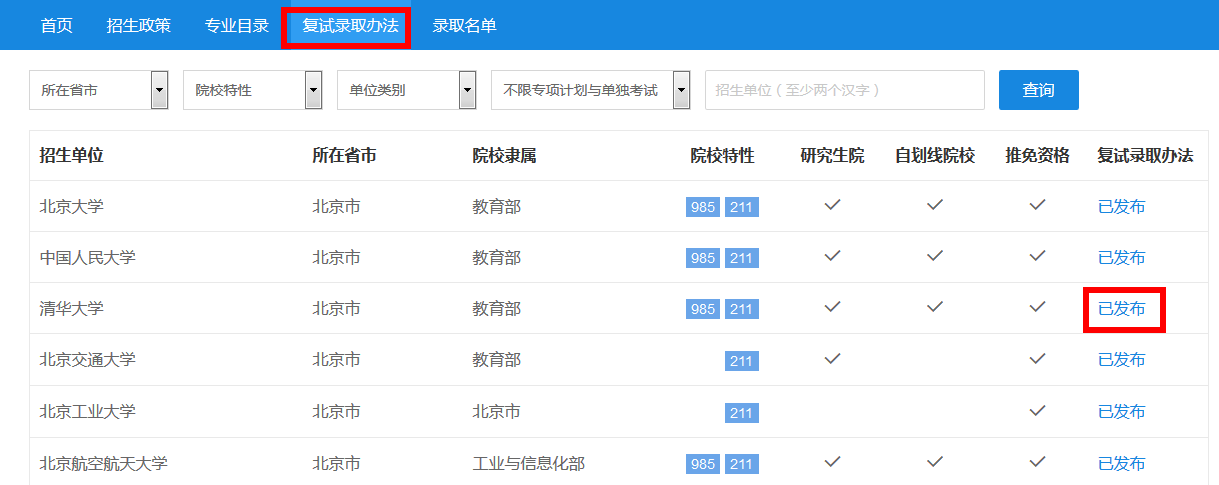Click 北京交通大学 研究生院 checkmark
1219x485 pixels.
tap(832, 357)
